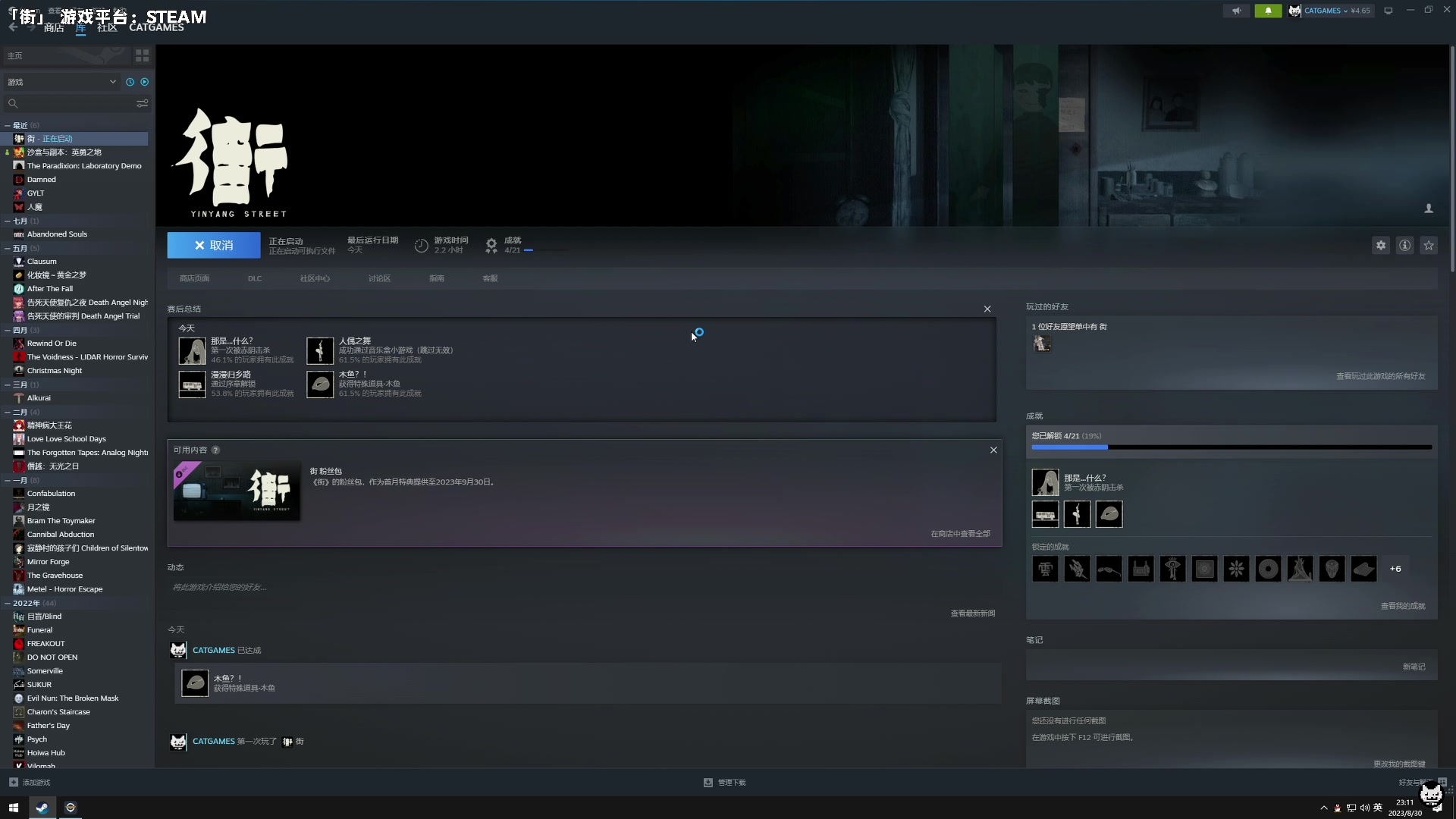Screen dimensions: 1456x819
Task: Click the add game plus icon
Action: tap(14, 782)
